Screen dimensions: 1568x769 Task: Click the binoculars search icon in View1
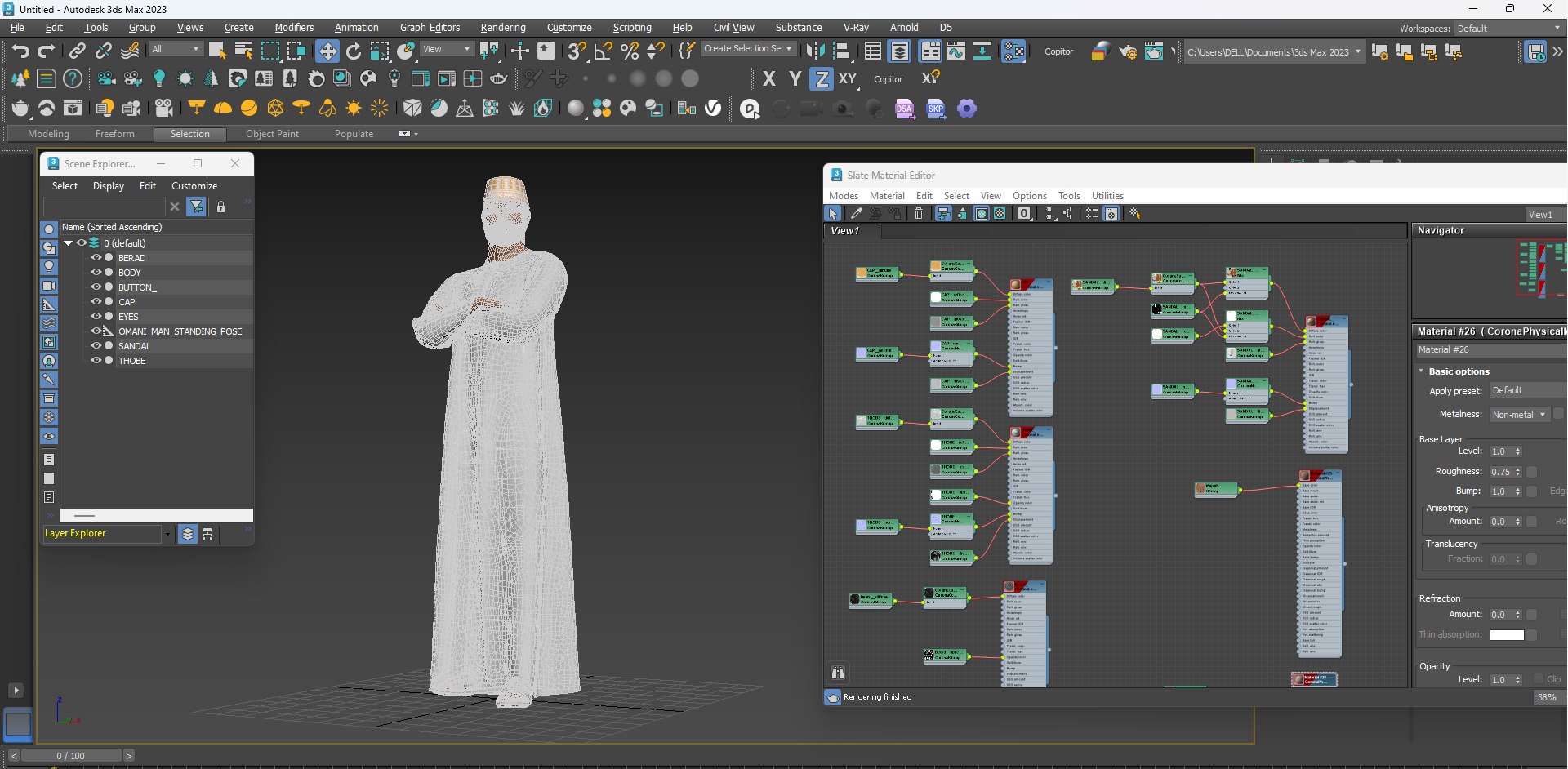[837, 673]
